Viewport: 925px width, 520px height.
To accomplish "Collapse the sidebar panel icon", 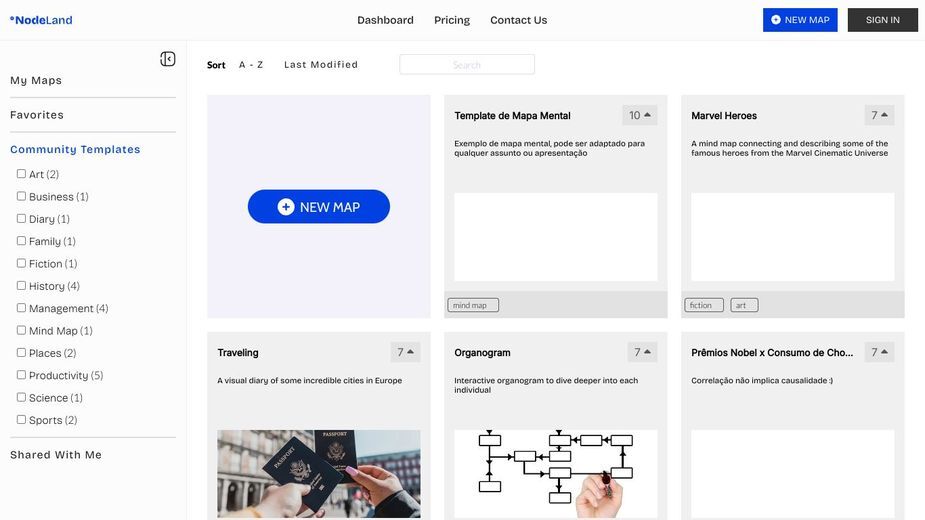I will pyautogui.click(x=168, y=59).
